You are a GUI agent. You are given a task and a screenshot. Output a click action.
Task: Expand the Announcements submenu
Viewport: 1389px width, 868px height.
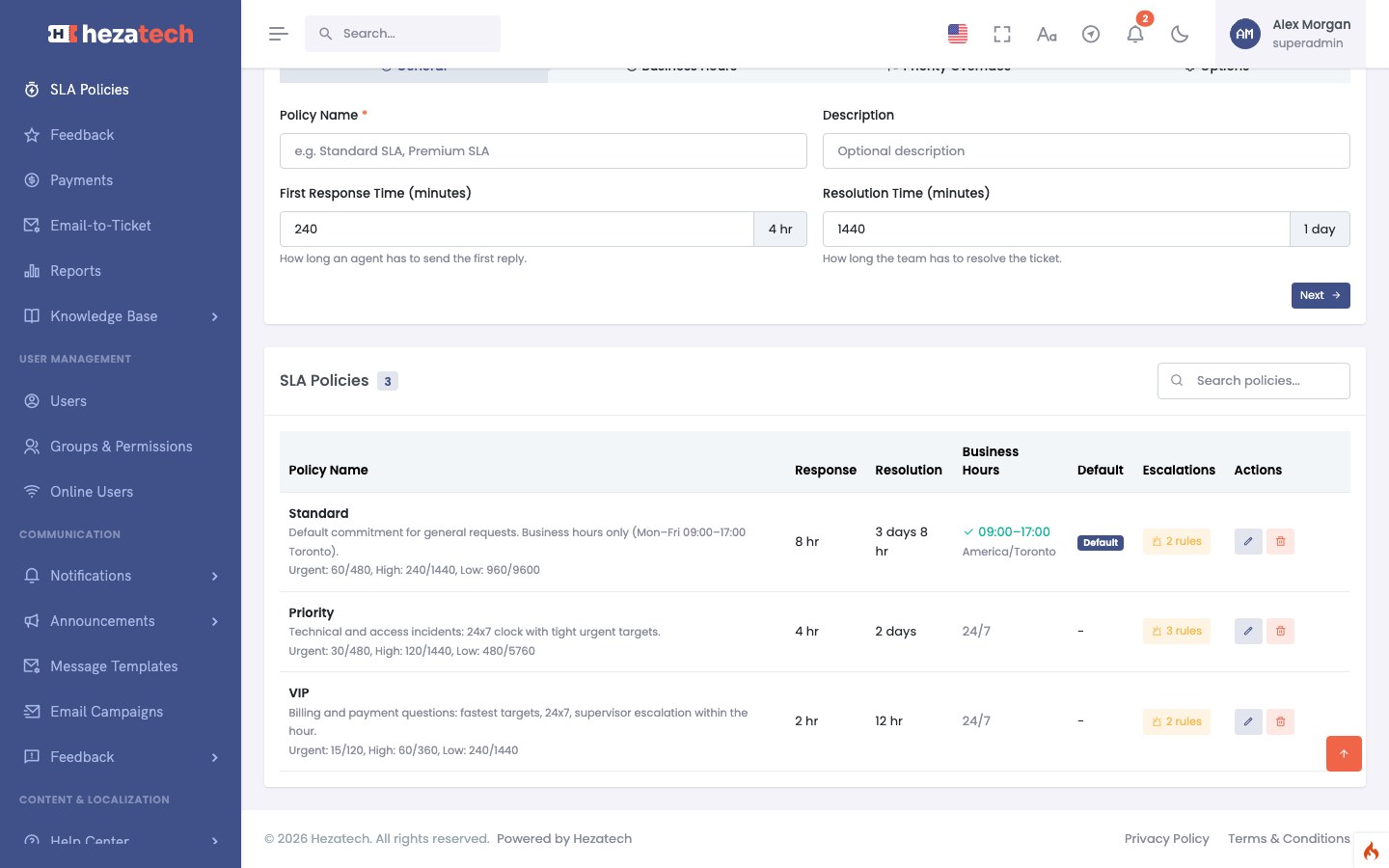(121, 621)
